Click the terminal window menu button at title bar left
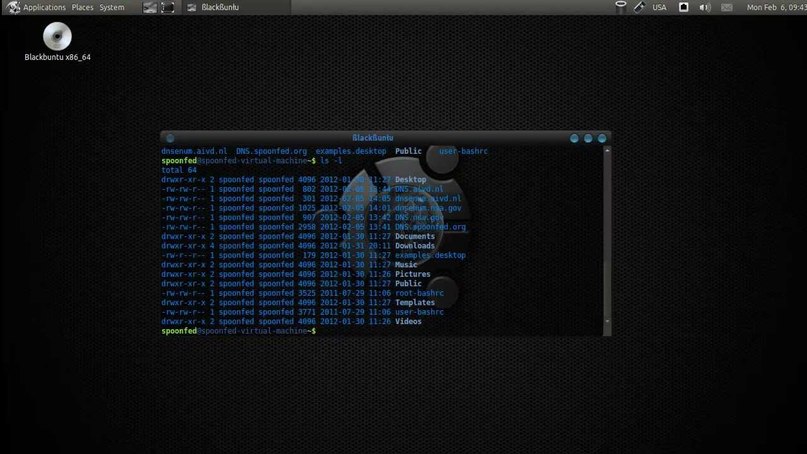 [170, 138]
